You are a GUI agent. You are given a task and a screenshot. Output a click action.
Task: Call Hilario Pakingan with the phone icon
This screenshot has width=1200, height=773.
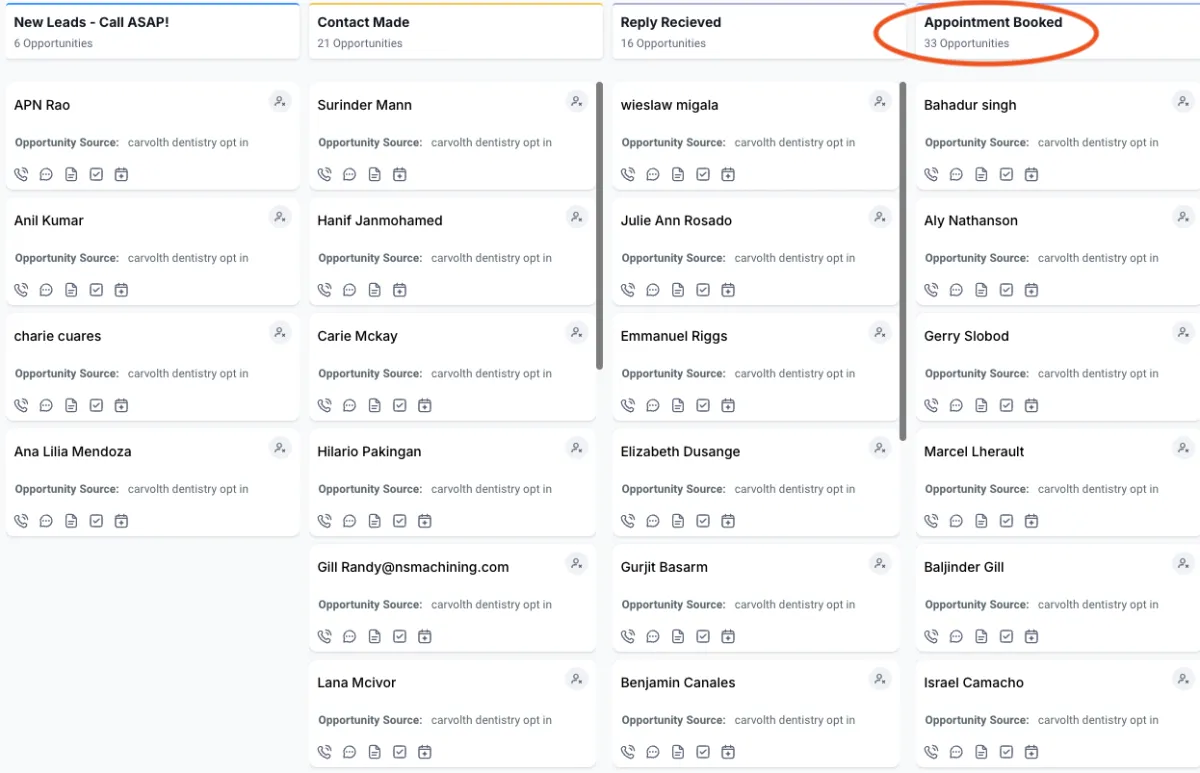[x=324, y=521]
